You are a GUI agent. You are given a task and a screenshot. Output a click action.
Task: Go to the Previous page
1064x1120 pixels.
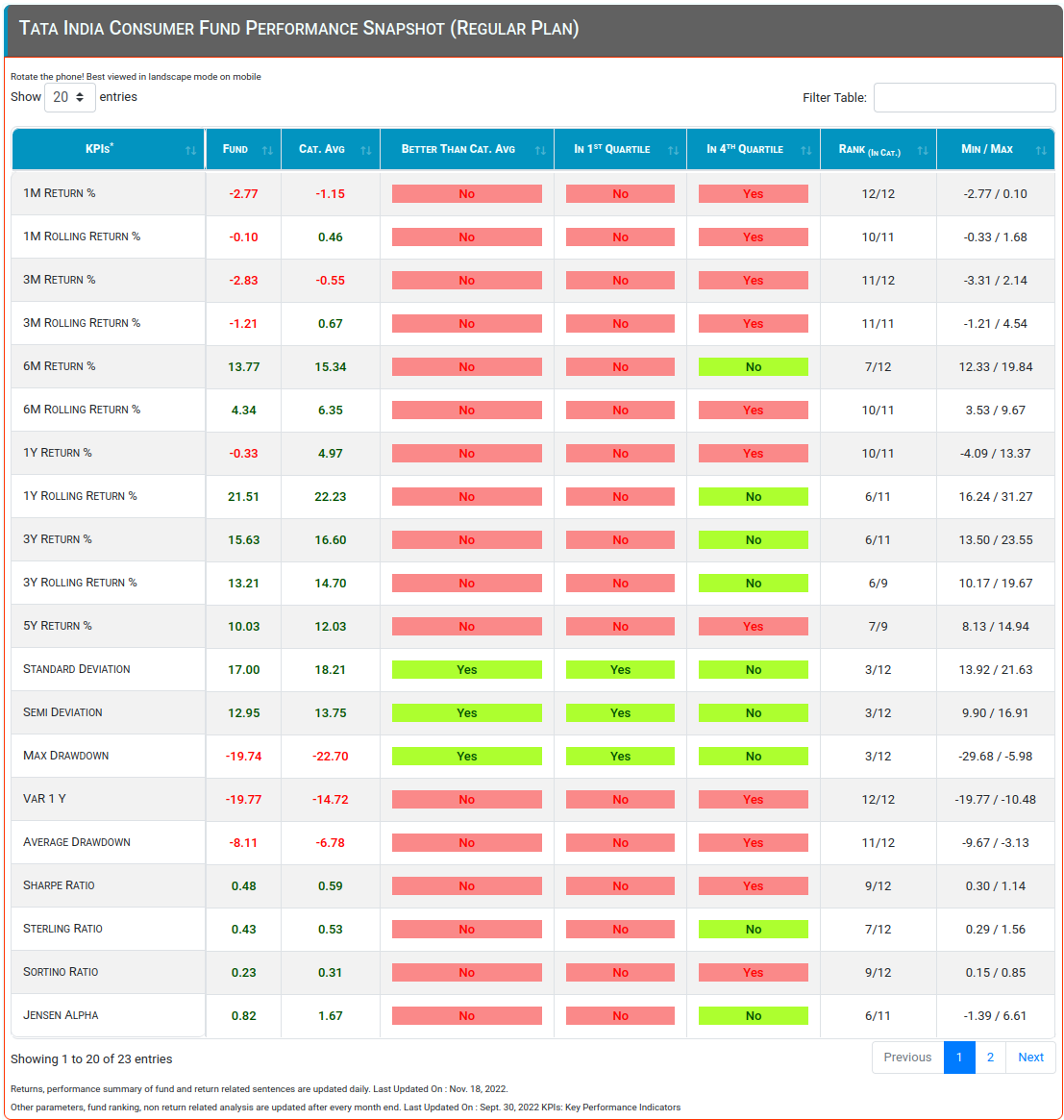pos(907,1058)
